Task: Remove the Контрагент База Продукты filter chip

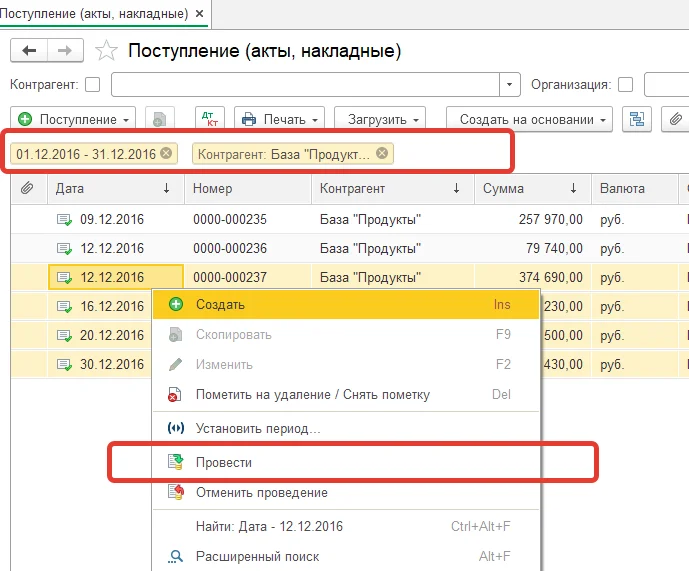Action: coord(382,153)
